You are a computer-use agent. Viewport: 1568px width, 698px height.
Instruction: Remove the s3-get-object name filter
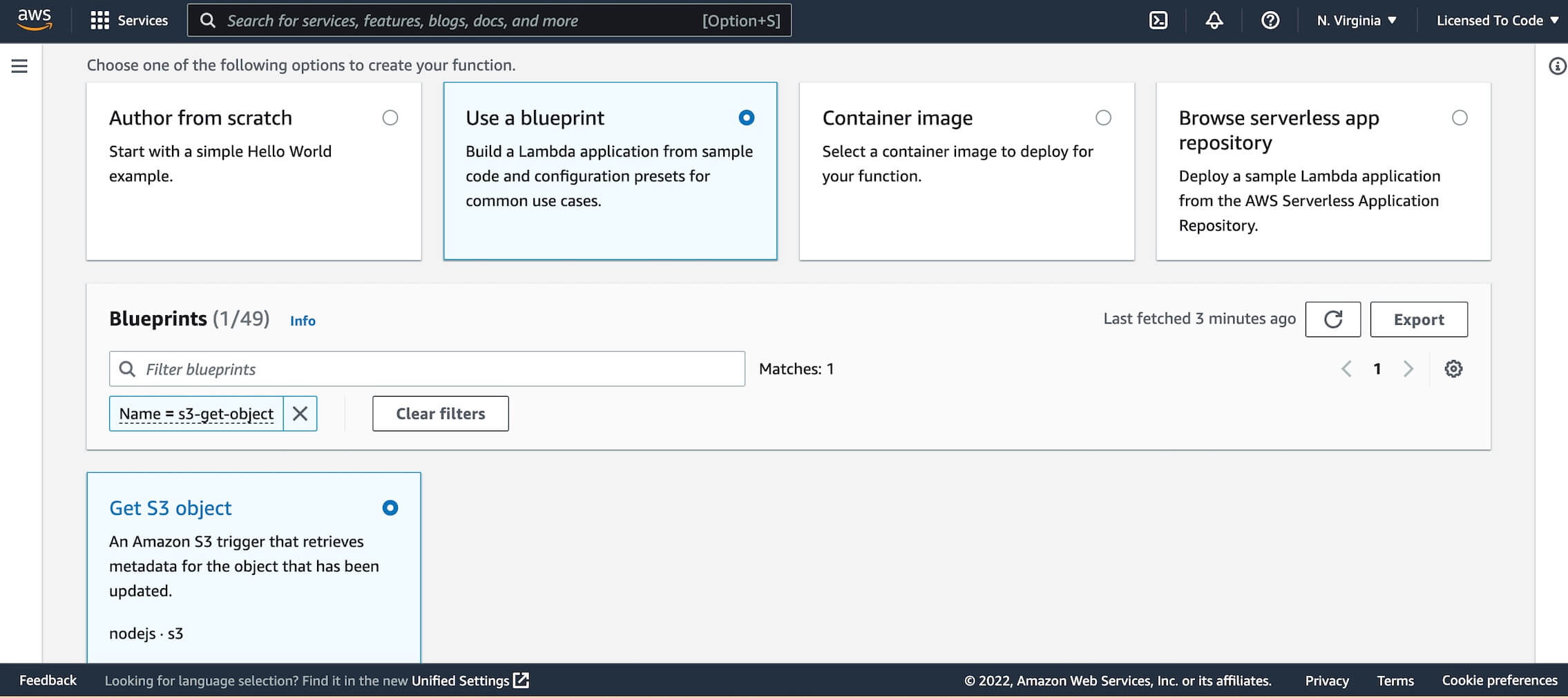click(300, 413)
